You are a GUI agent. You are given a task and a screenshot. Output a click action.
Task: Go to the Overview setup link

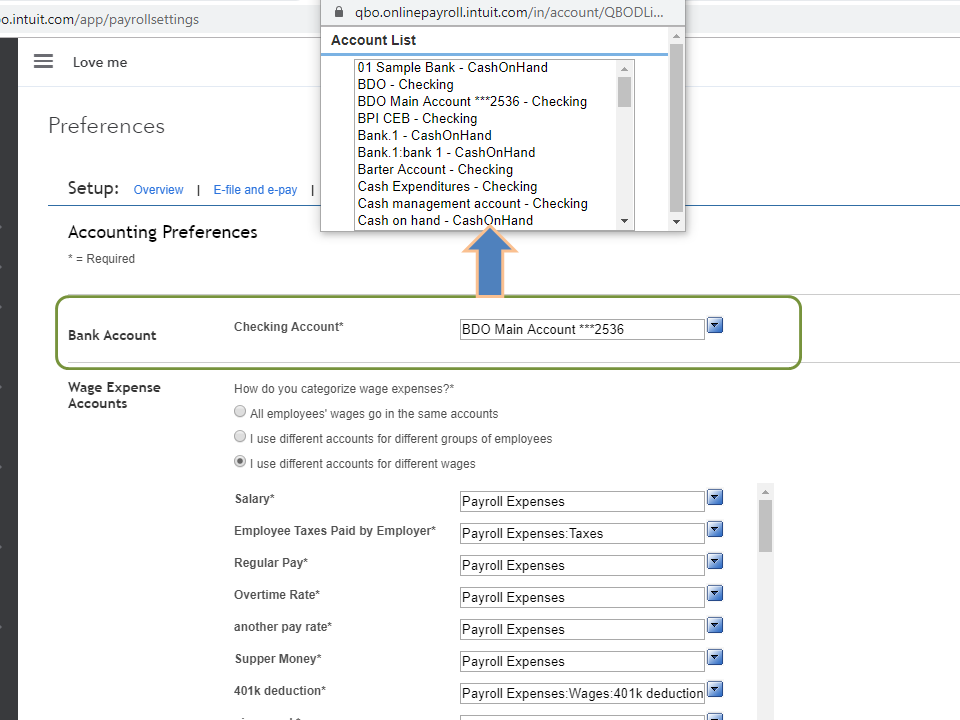pyautogui.click(x=159, y=190)
